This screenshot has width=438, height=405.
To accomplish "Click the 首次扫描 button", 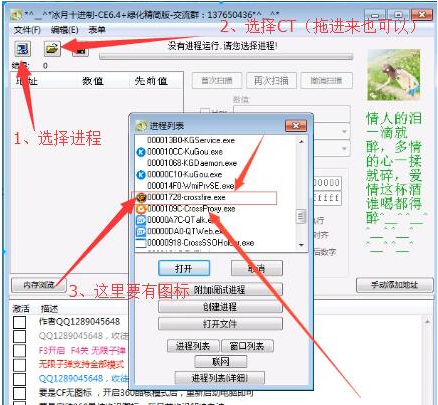I will click(x=217, y=80).
